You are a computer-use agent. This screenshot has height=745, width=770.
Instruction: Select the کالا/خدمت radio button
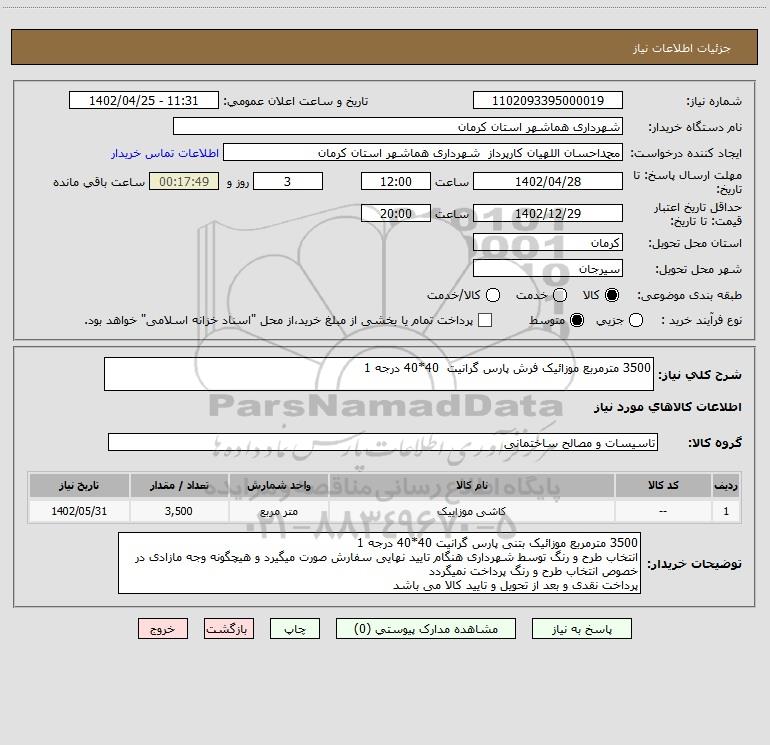tap(493, 295)
